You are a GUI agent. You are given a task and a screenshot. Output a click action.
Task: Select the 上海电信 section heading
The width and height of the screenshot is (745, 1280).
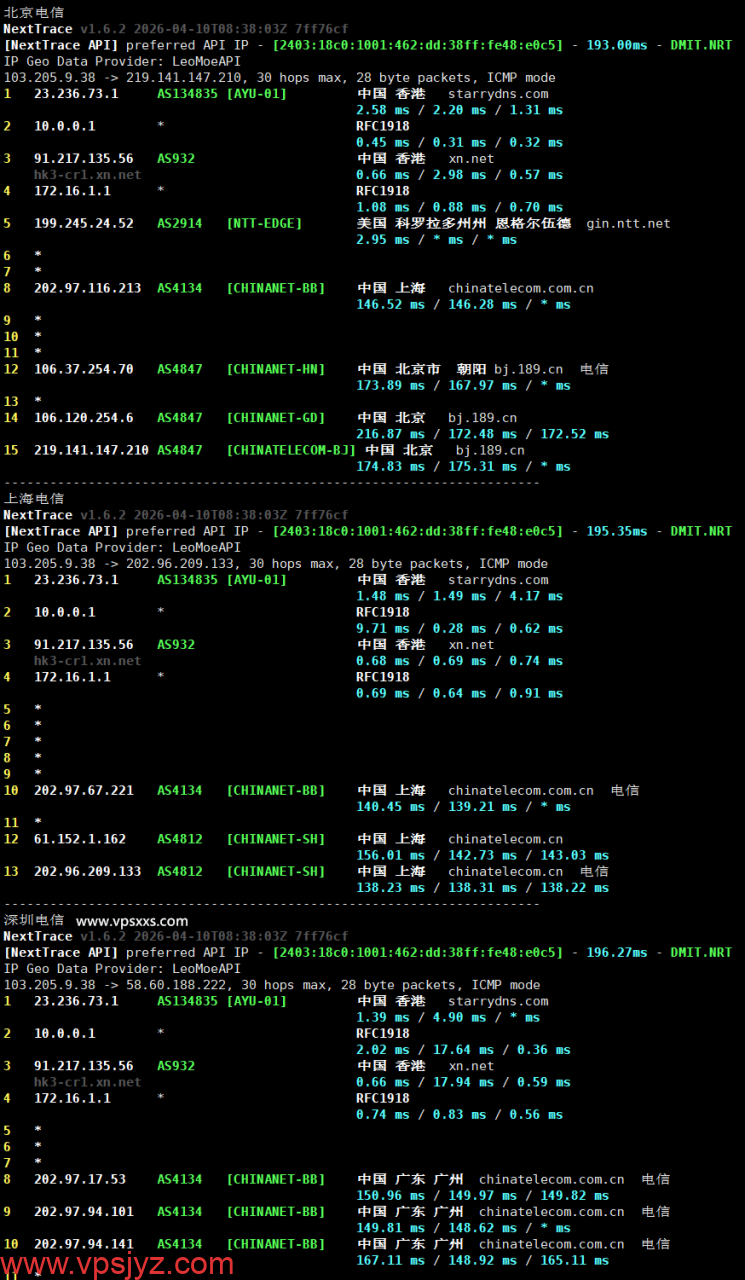pyautogui.click(x=34, y=498)
